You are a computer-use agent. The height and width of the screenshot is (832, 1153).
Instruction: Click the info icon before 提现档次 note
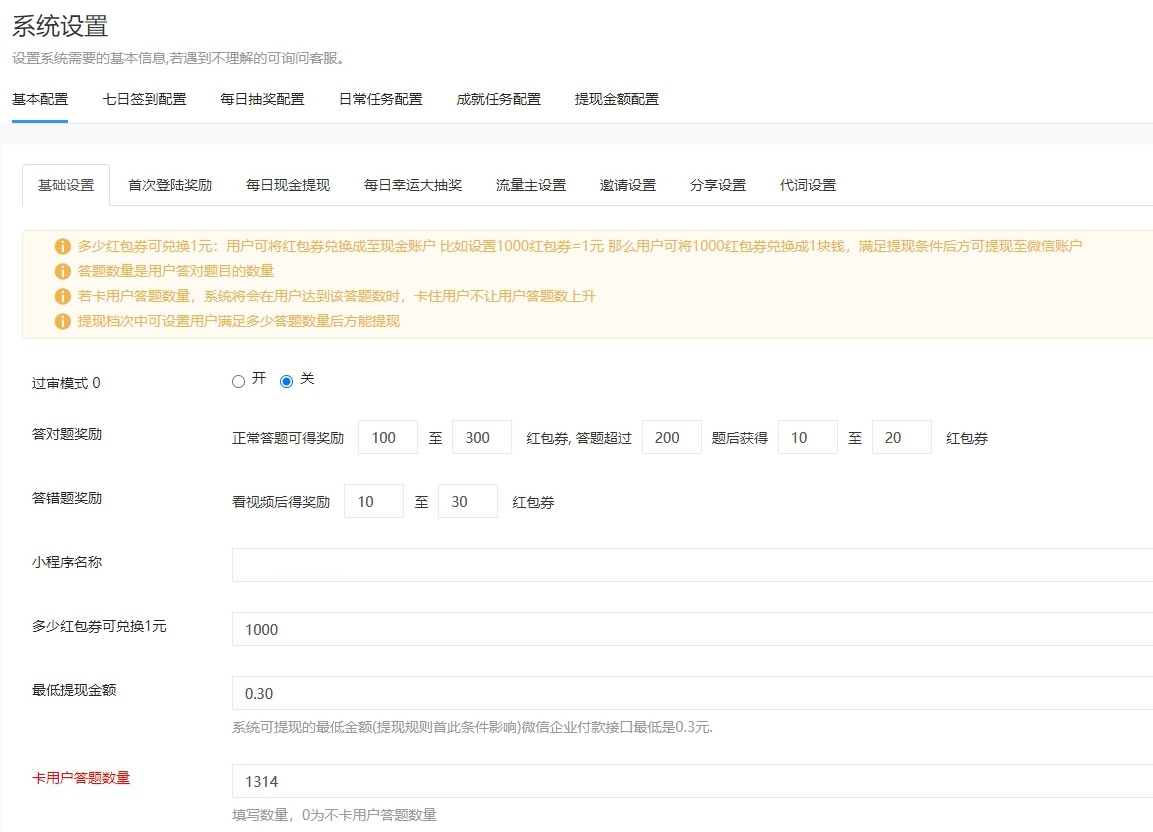coord(60,321)
